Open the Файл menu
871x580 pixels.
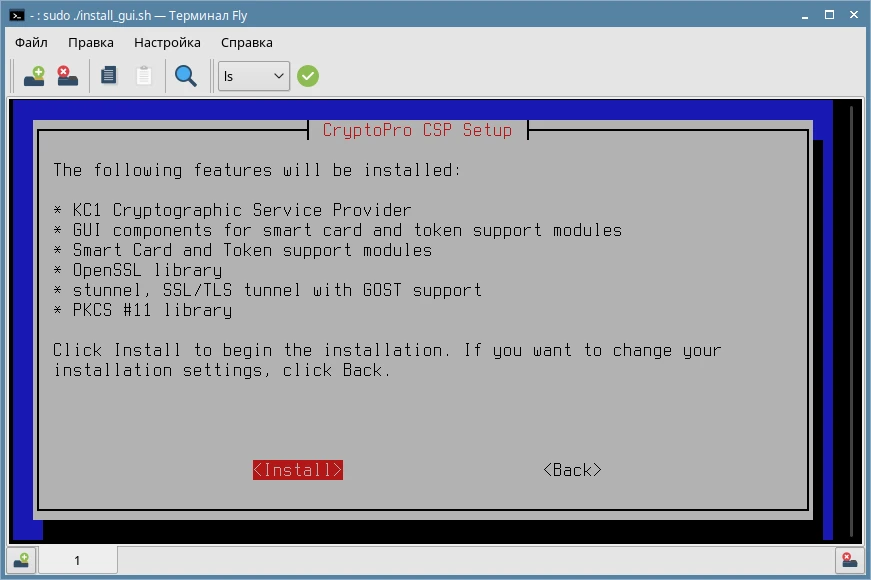click(x=31, y=43)
